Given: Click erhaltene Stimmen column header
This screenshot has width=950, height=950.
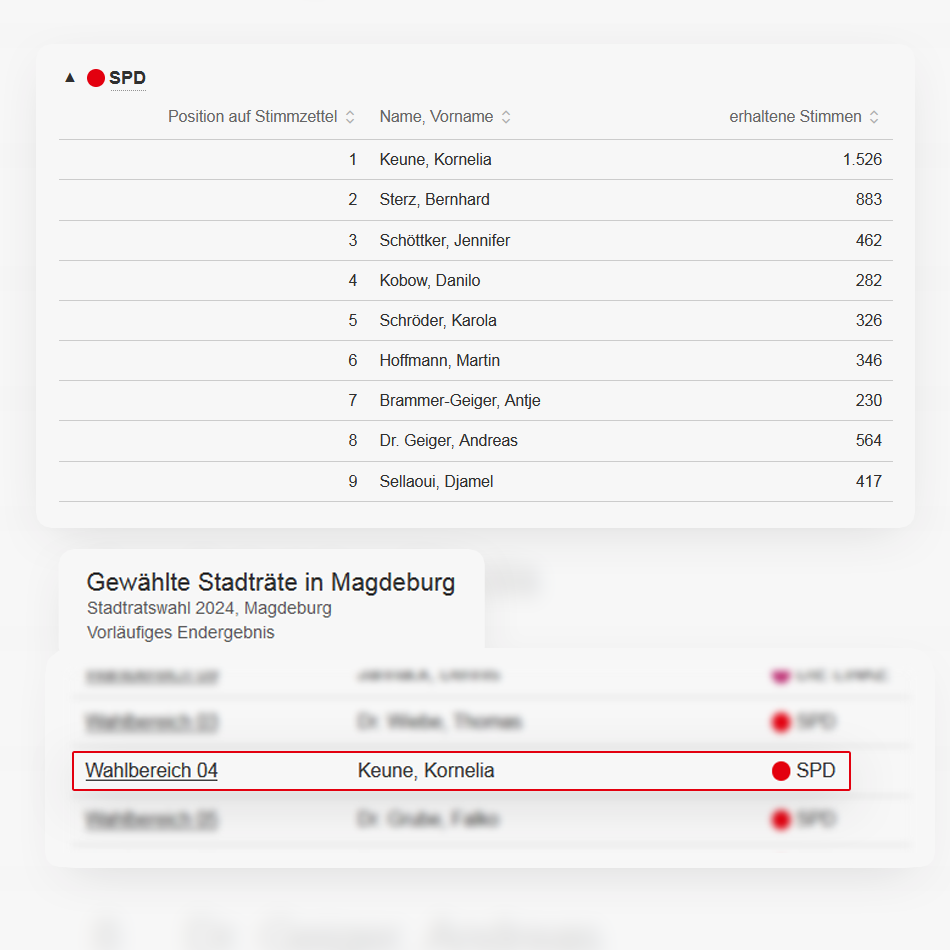Looking at the screenshot, I should click(x=795, y=116).
